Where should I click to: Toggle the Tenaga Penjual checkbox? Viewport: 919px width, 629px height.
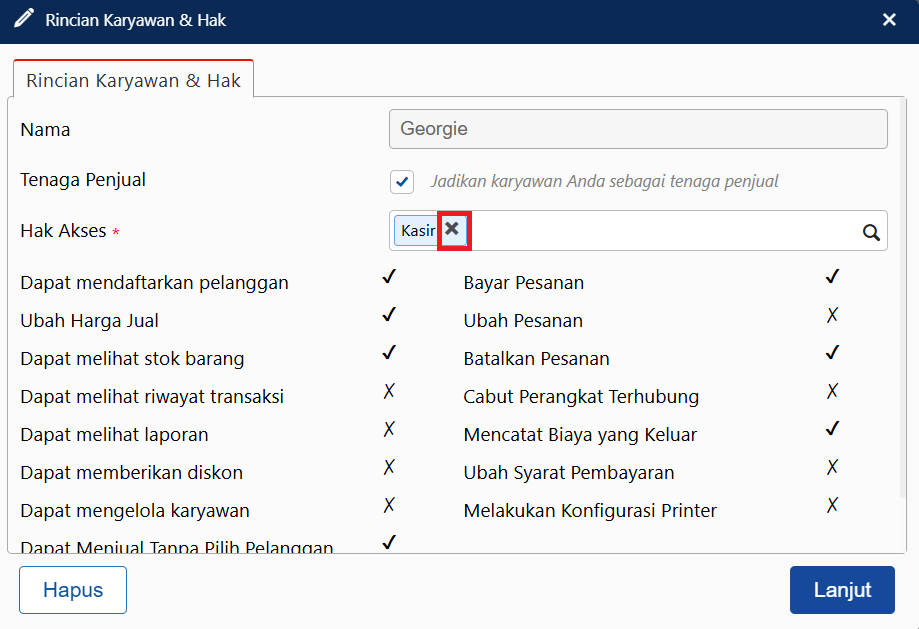click(402, 182)
